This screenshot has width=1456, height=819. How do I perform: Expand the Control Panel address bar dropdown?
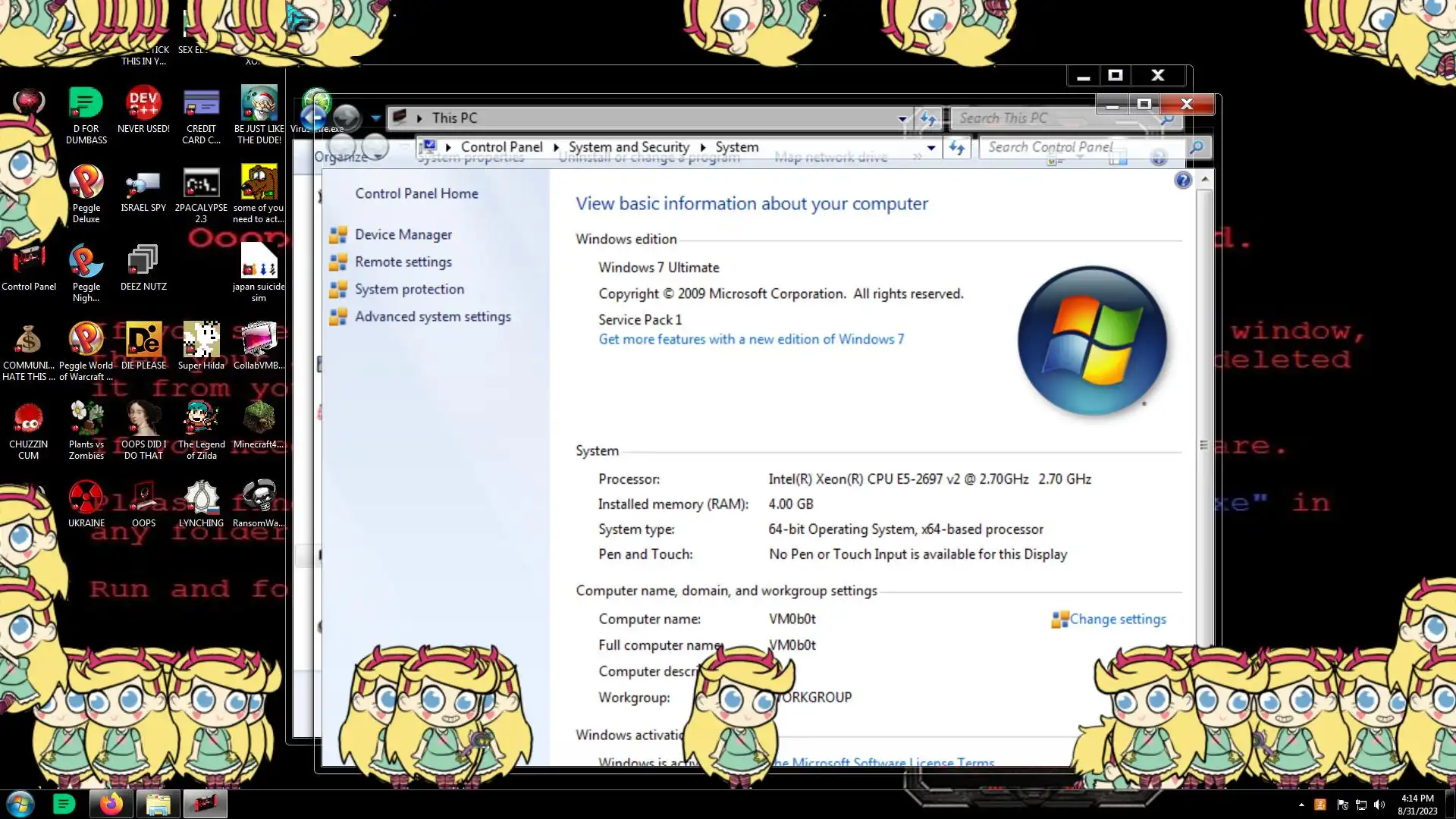coord(931,148)
